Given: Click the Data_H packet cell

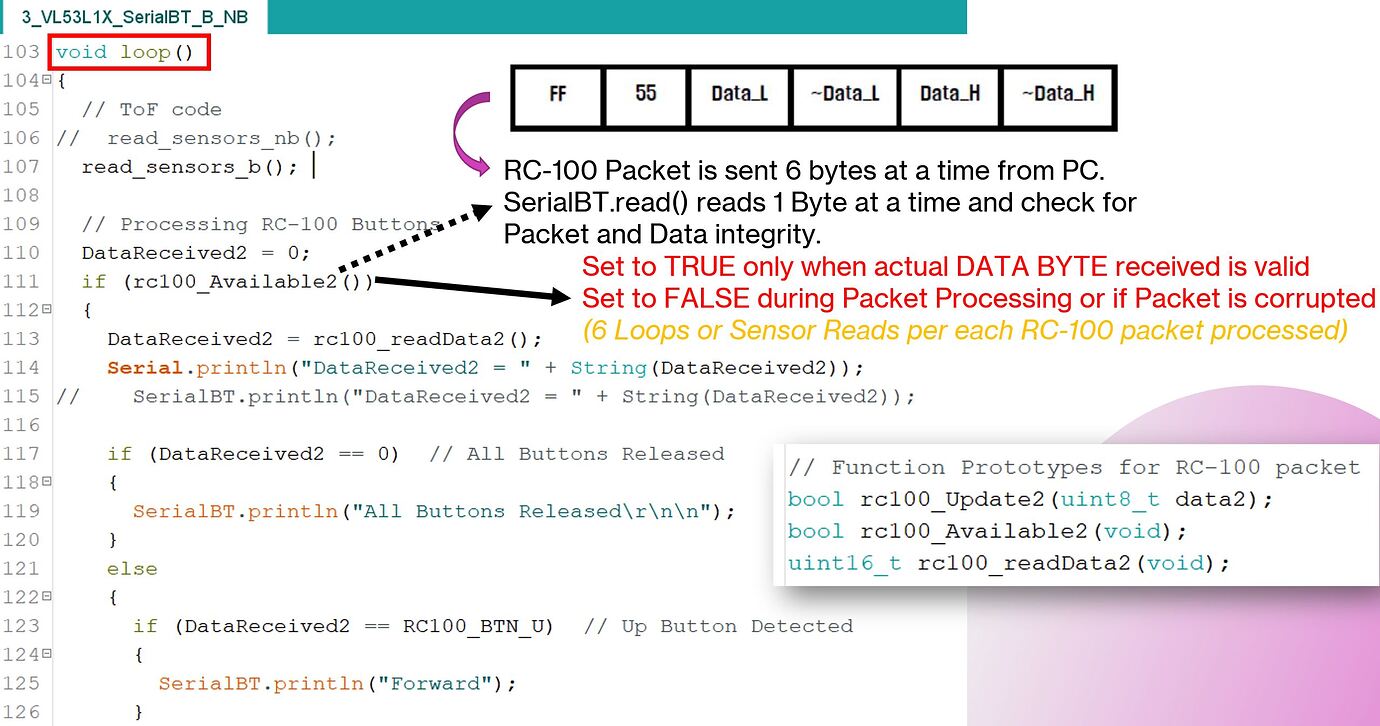Looking at the screenshot, I should pos(949,96).
